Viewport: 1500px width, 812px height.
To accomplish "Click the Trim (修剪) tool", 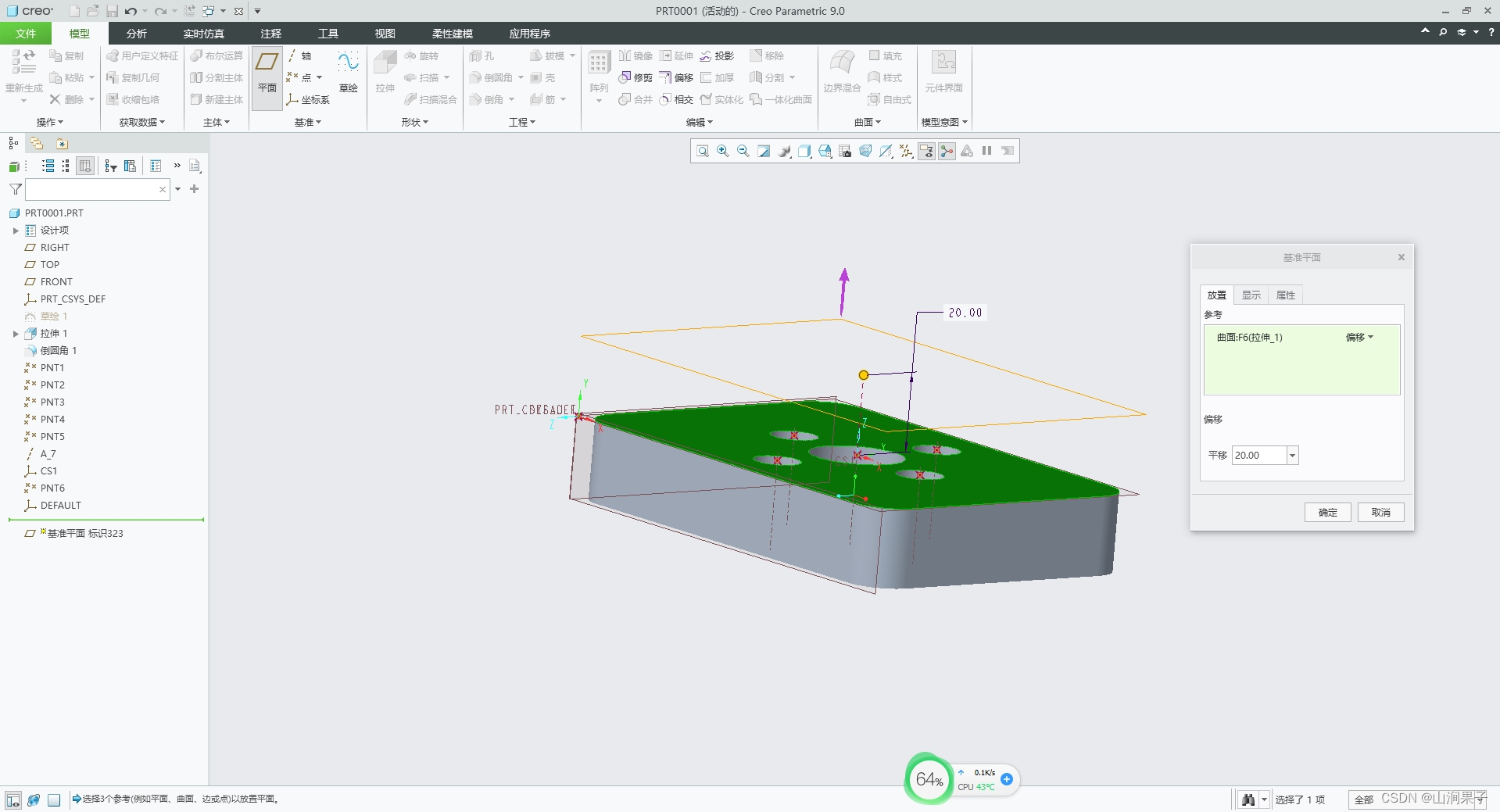I will click(635, 77).
